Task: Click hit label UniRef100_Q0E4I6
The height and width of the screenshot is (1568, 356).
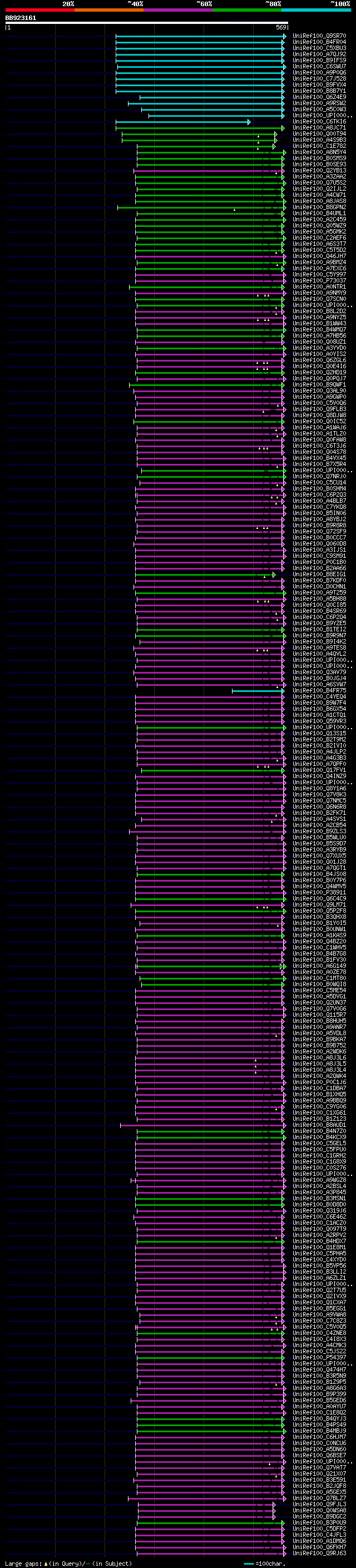Action: 319,367
